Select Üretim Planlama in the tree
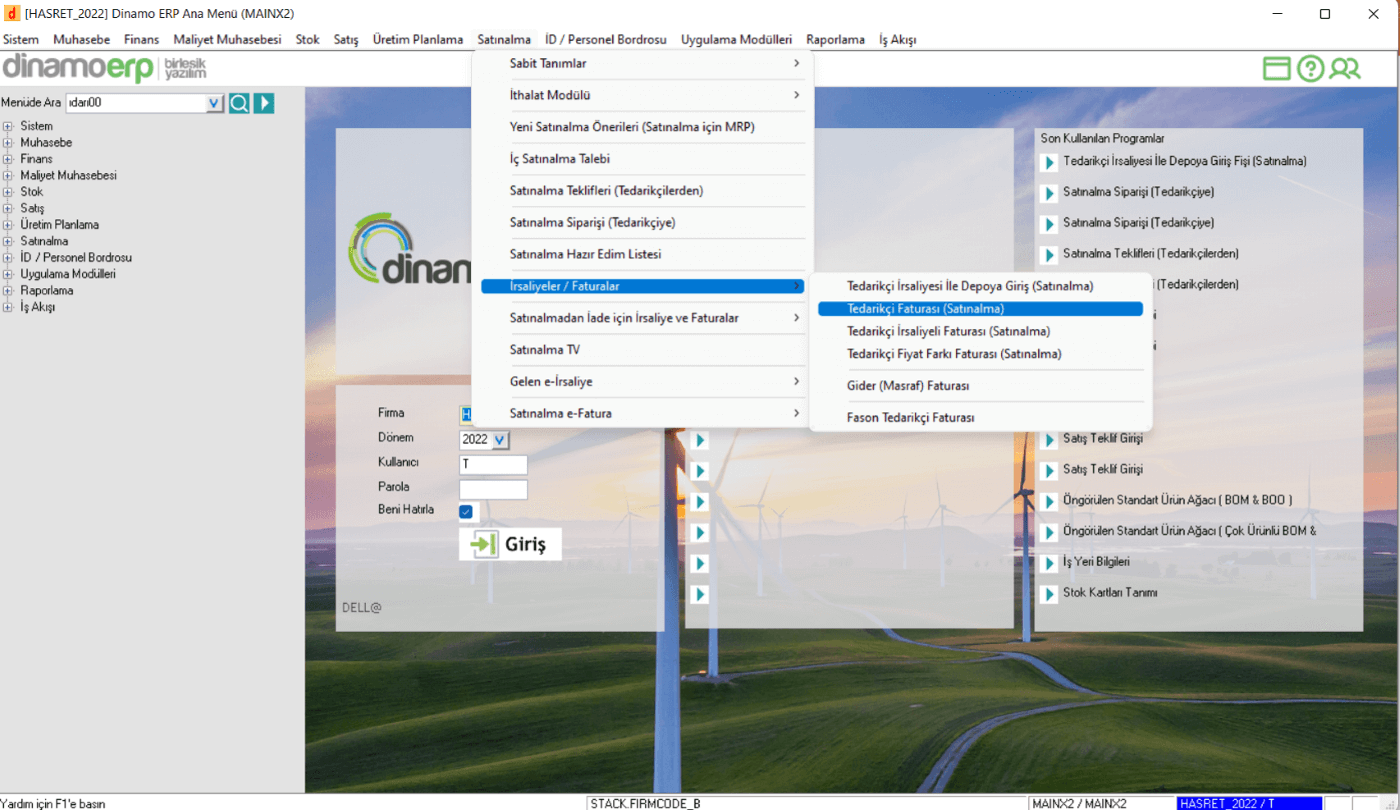Viewport: 1400px width, 810px height. (59, 225)
